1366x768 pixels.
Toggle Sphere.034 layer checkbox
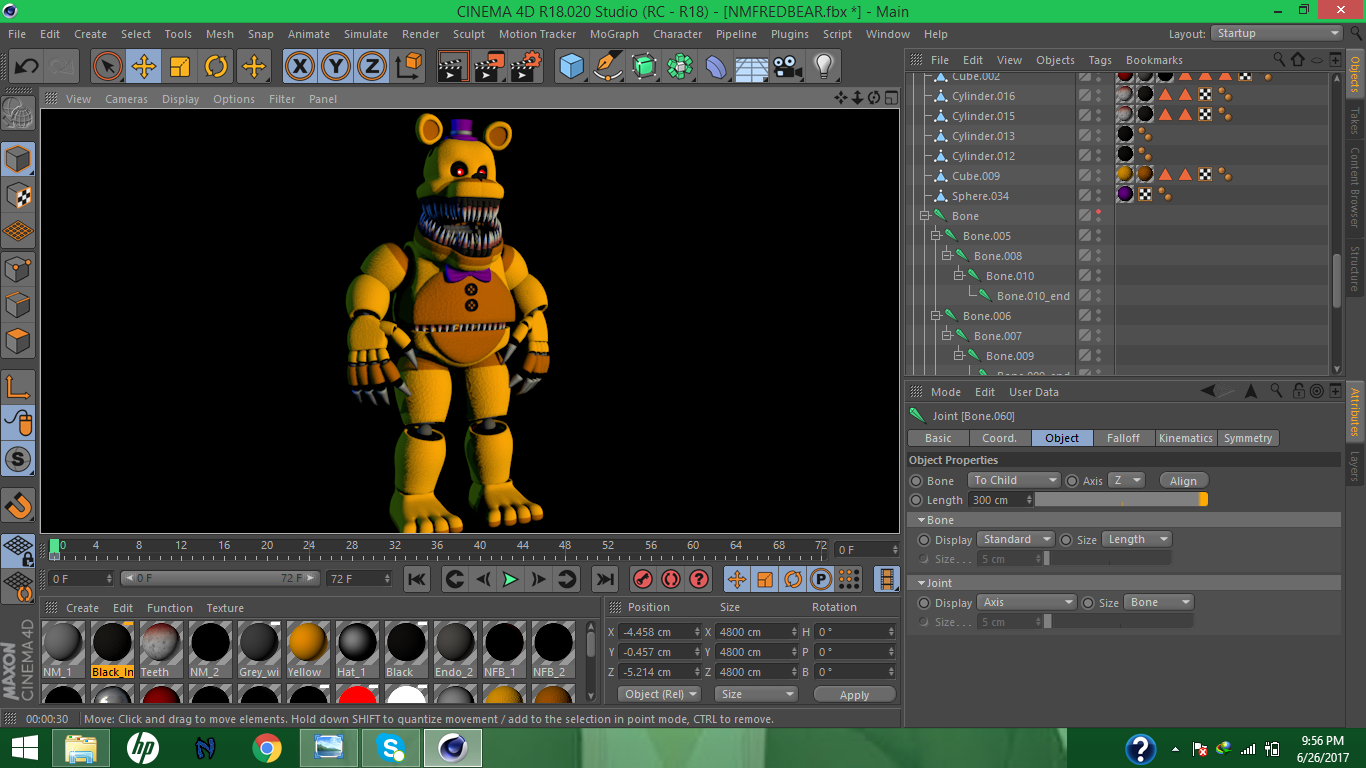(1084, 196)
